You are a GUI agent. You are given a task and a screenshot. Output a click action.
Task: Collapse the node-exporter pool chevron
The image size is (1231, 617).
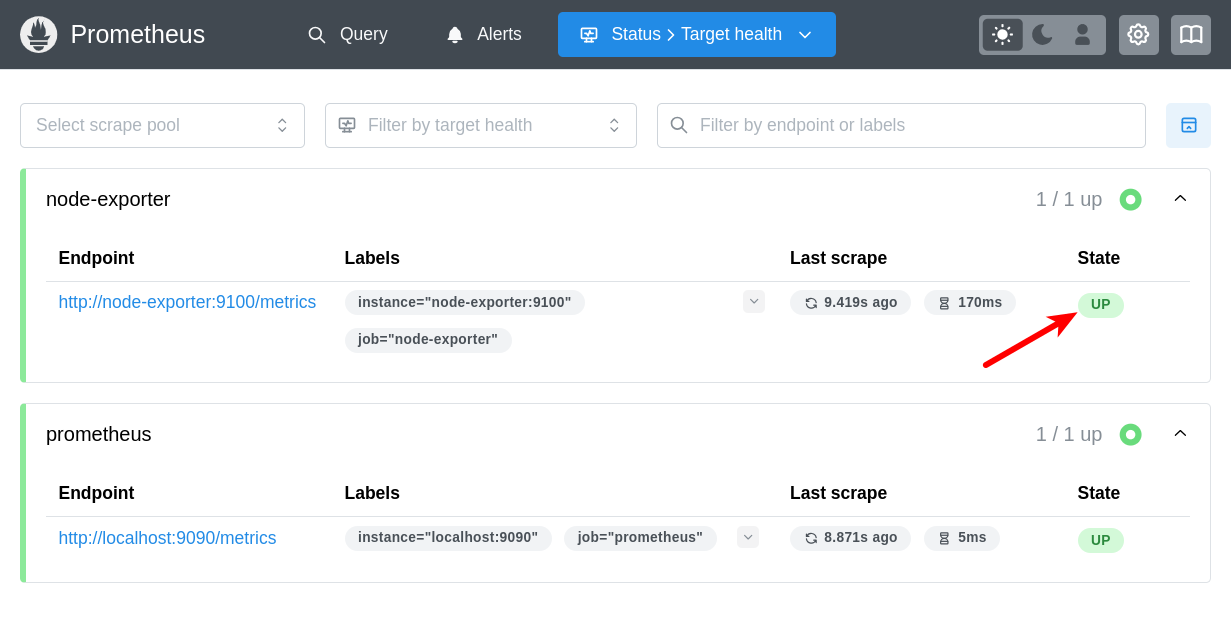[x=1180, y=199]
